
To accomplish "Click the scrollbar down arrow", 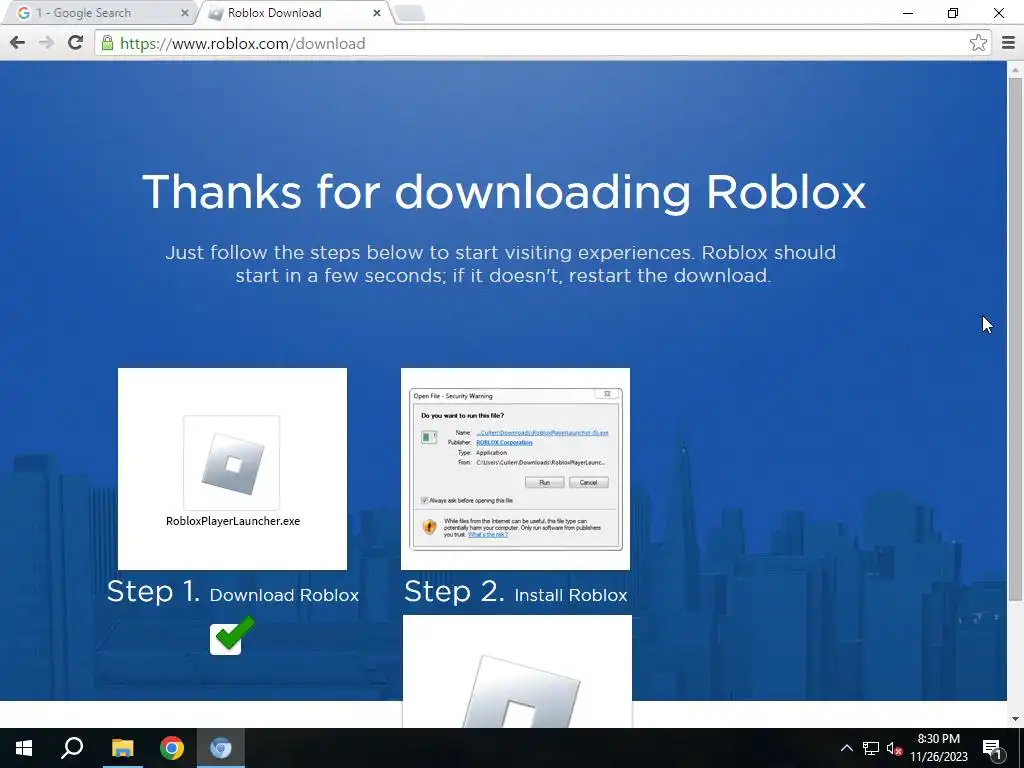I will click(x=1015, y=719).
